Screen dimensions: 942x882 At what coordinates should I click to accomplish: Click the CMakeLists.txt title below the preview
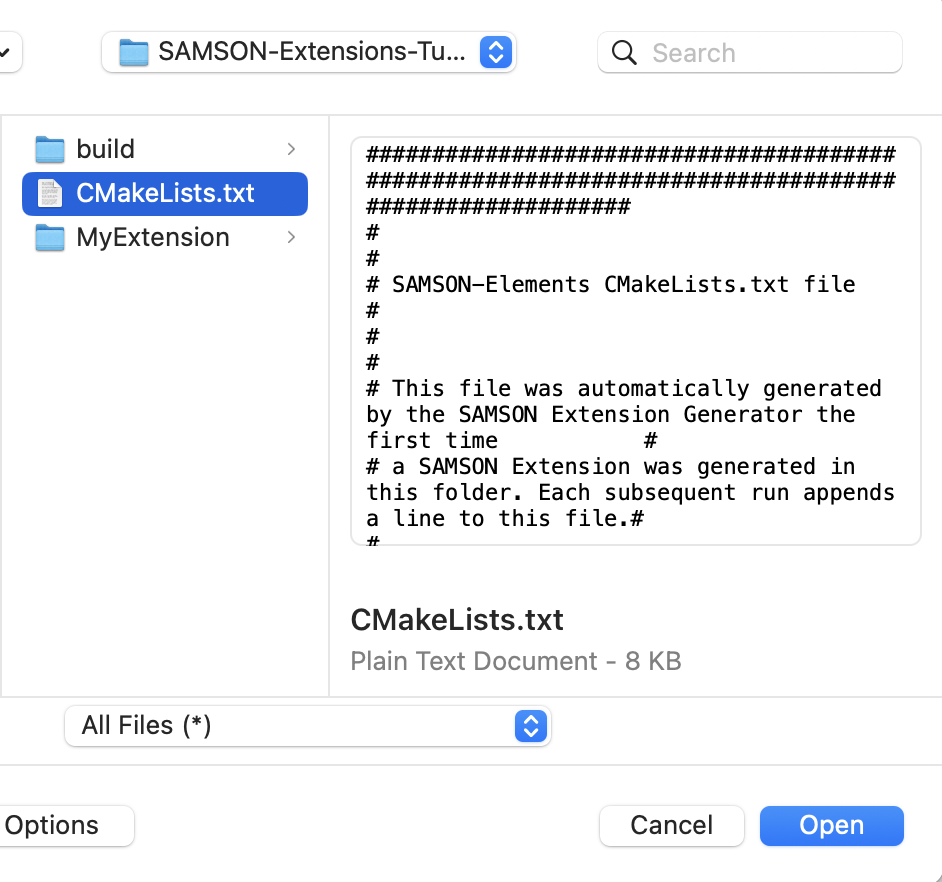456,619
